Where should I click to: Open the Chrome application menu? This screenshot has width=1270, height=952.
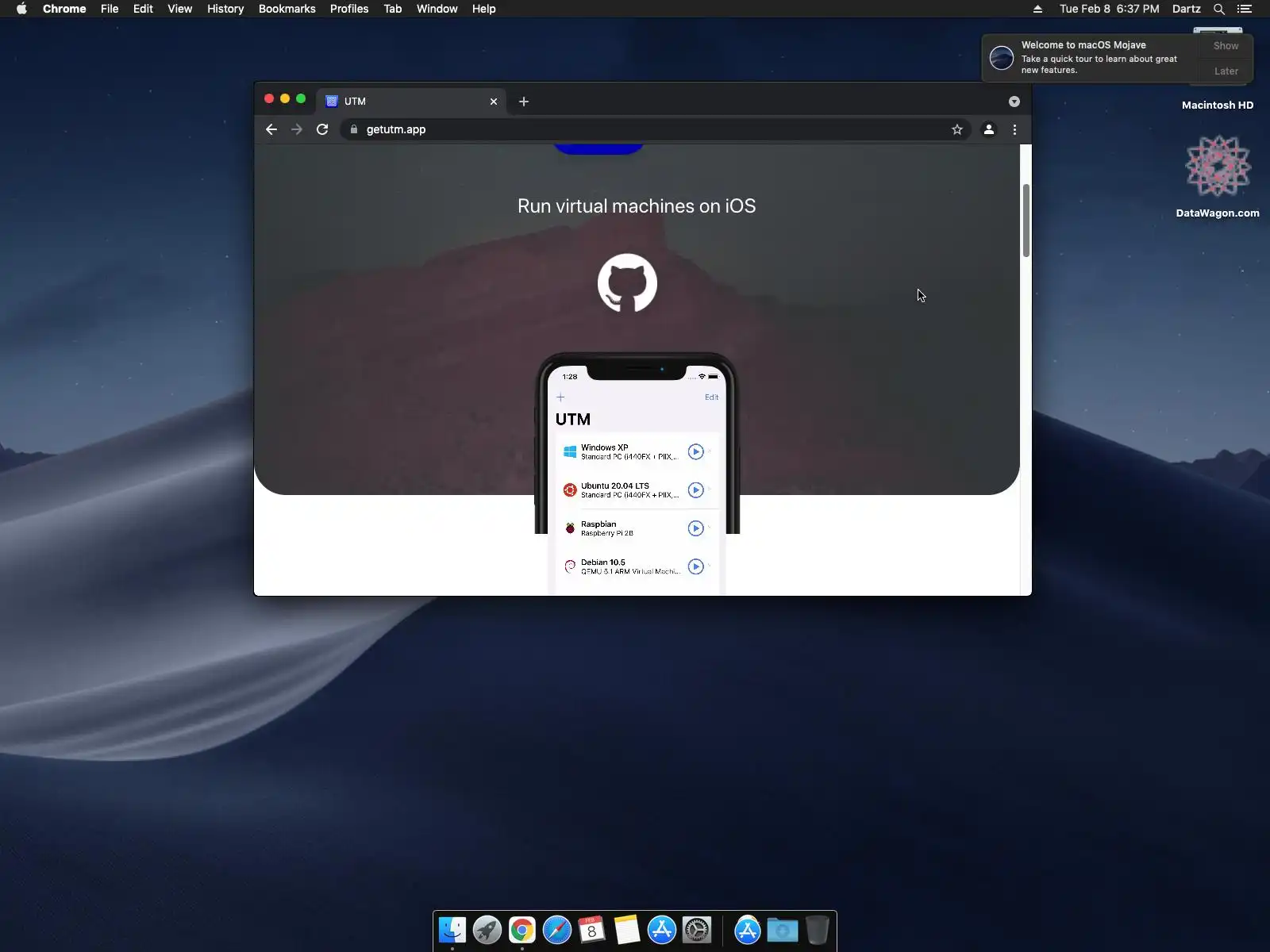pyautogui.click(x=64, y=9)
